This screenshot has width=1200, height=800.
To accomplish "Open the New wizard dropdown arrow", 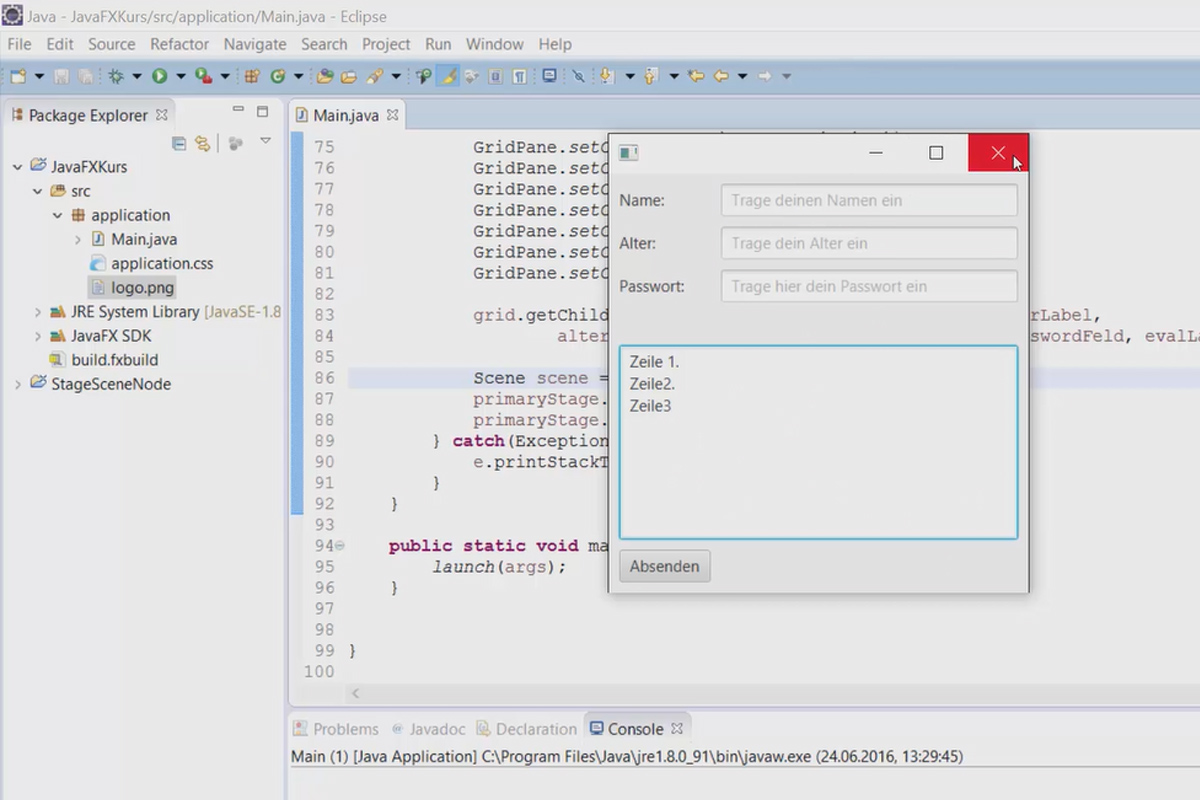I will pyautogui.click(x=40, y=76).
